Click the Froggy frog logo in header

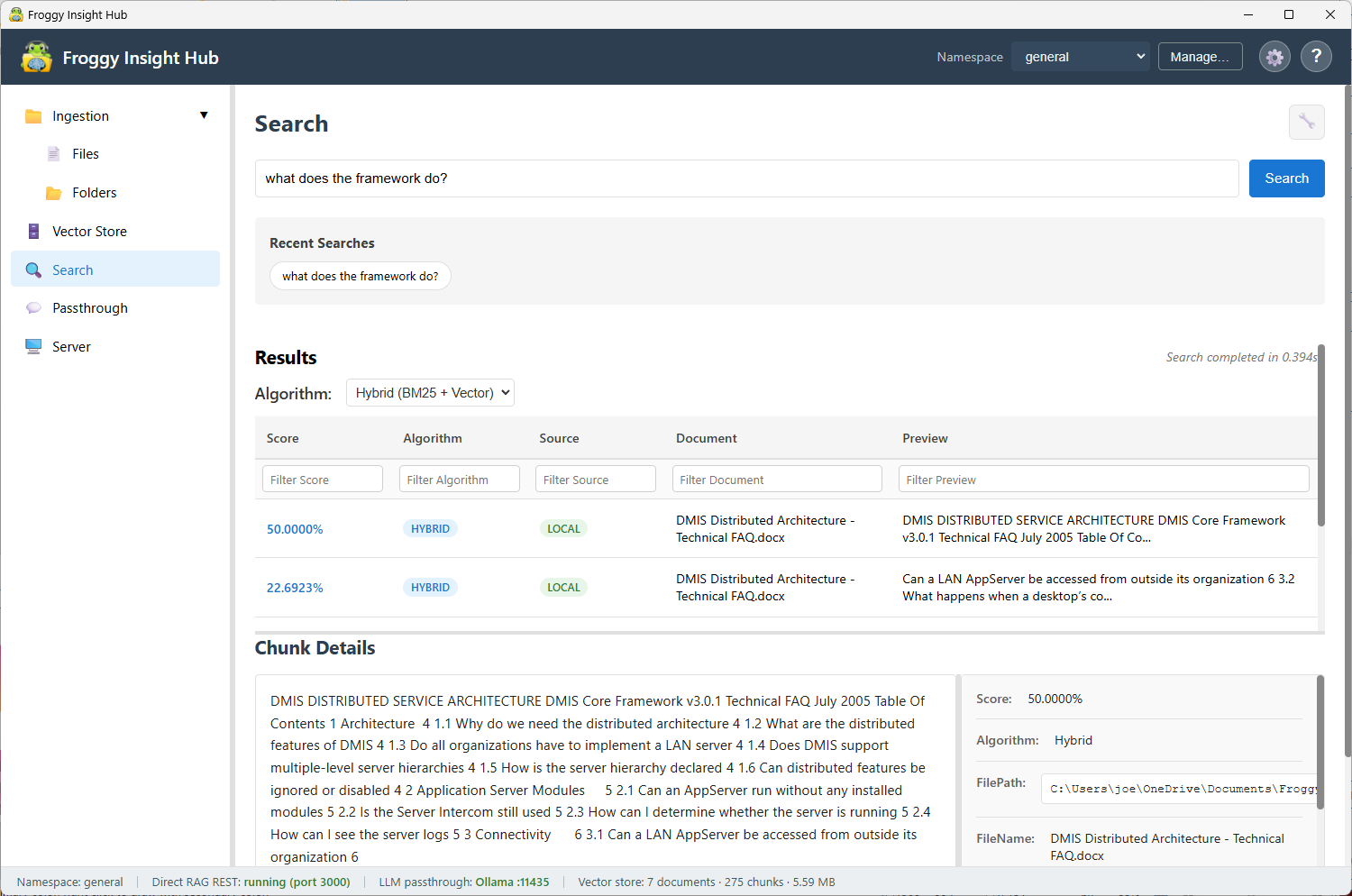[36, 57]
